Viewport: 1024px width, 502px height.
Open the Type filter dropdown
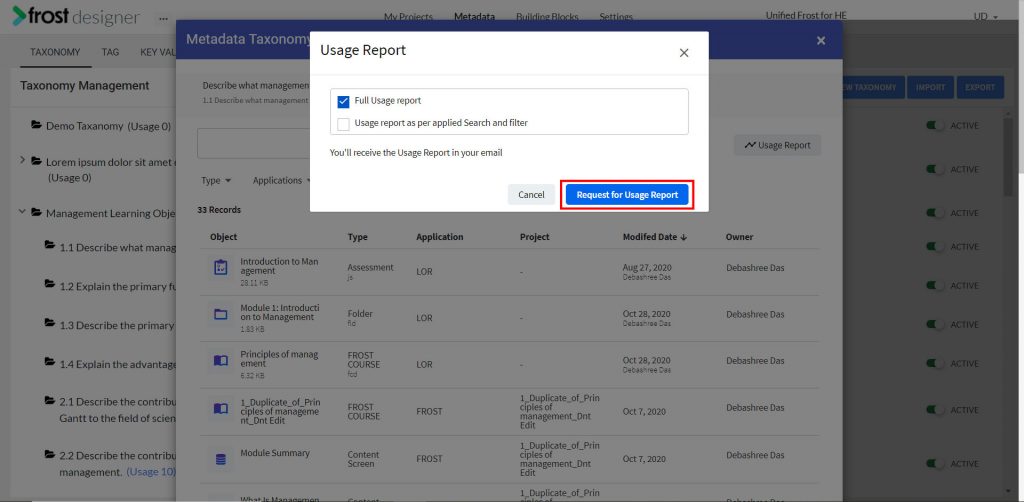(x=216, y=180)
